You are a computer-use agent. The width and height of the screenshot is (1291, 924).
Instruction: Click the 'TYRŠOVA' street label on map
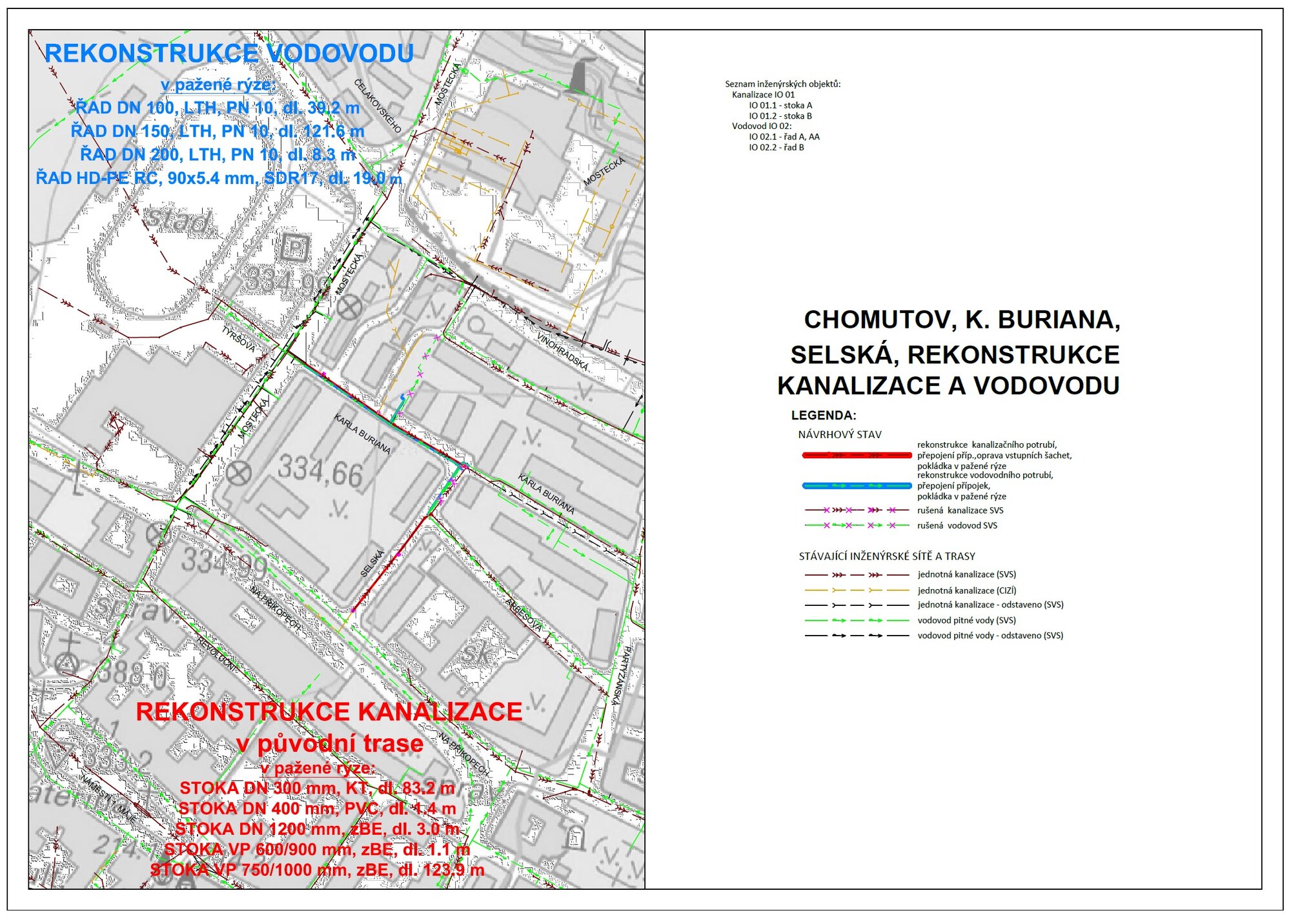(x=239, y=339)
